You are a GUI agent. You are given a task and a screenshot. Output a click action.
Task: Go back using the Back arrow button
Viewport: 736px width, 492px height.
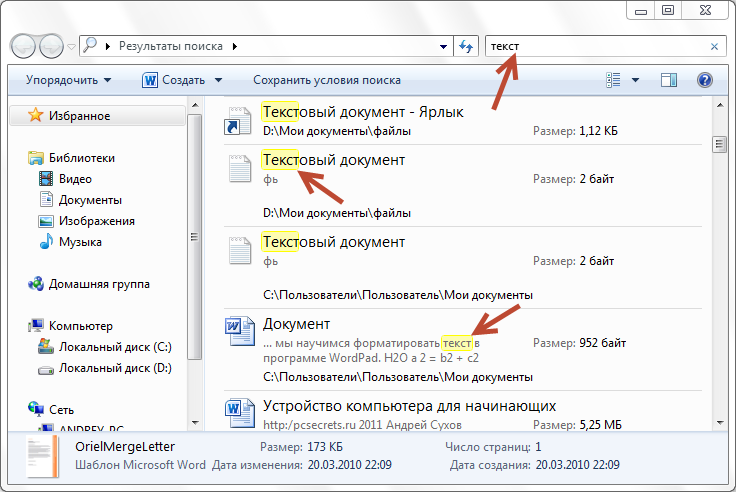(x=23, y=46)
